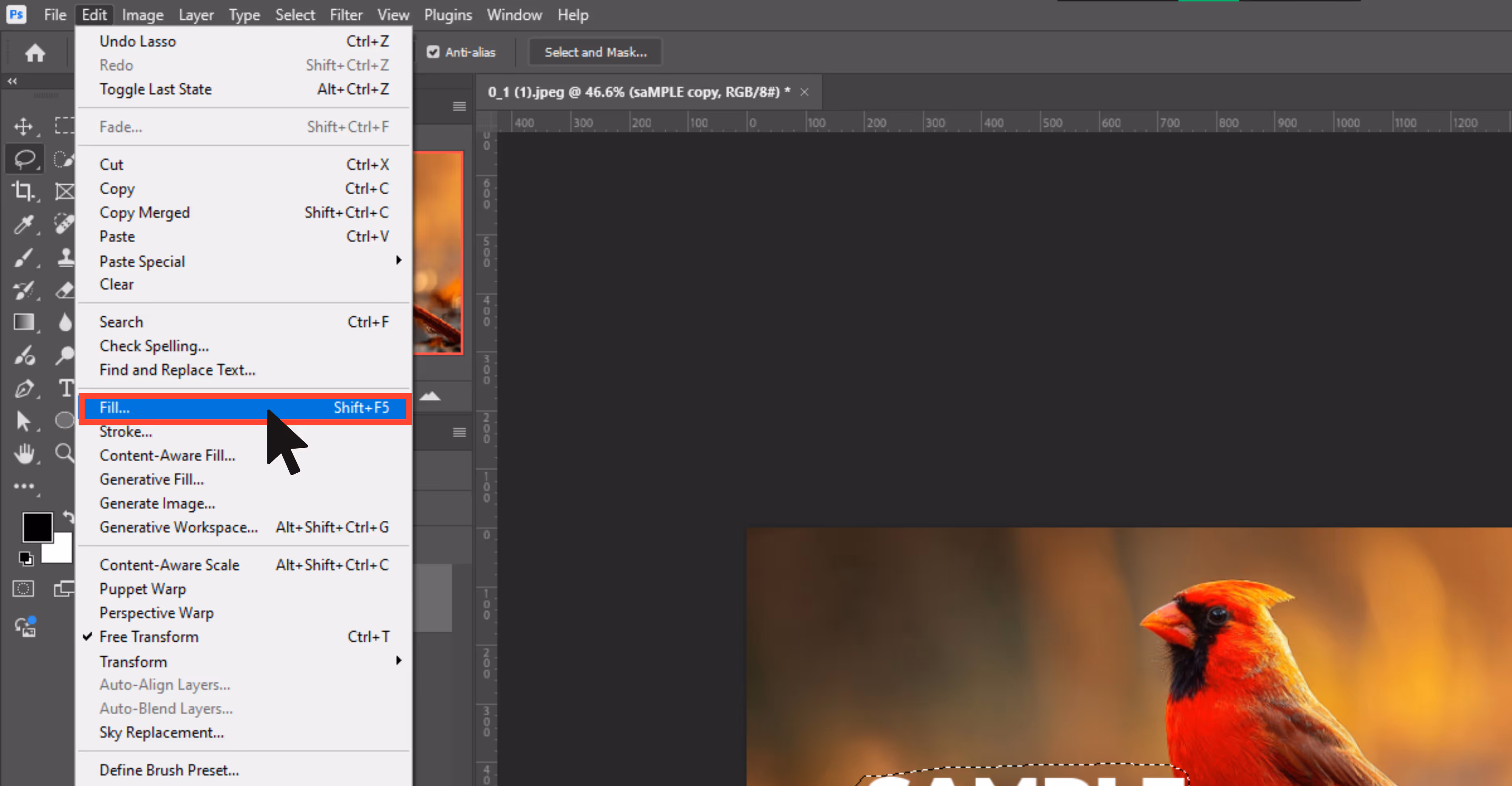Open the File menu
The width and height of the screenshot is (1512, 786).
pyautogui.click(x=55, y=15)
